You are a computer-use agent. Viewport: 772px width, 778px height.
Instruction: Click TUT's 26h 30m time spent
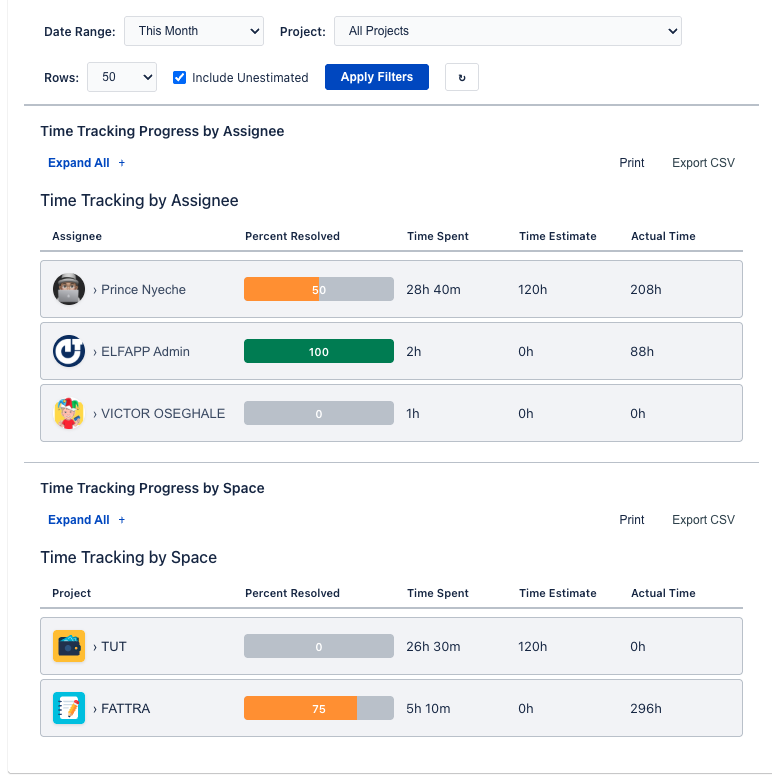pyautogui.click(x=433, y=647)
